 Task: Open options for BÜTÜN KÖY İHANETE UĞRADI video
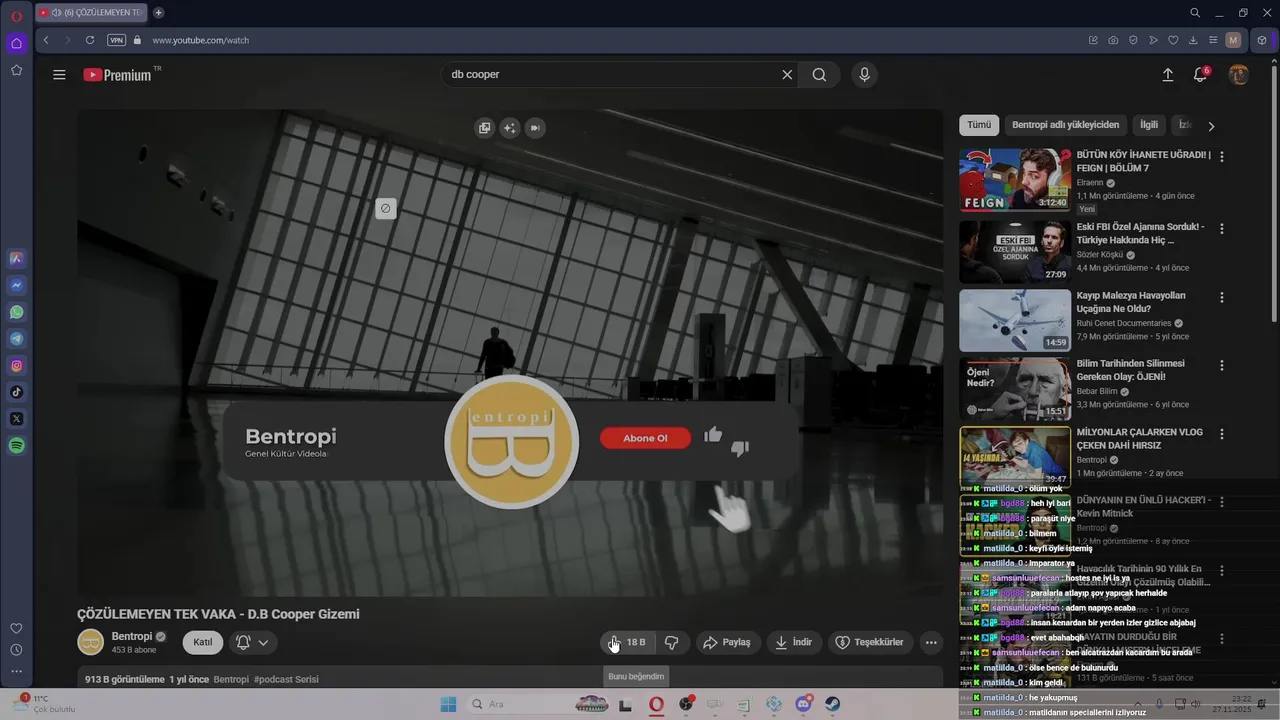pos(1221,157)
